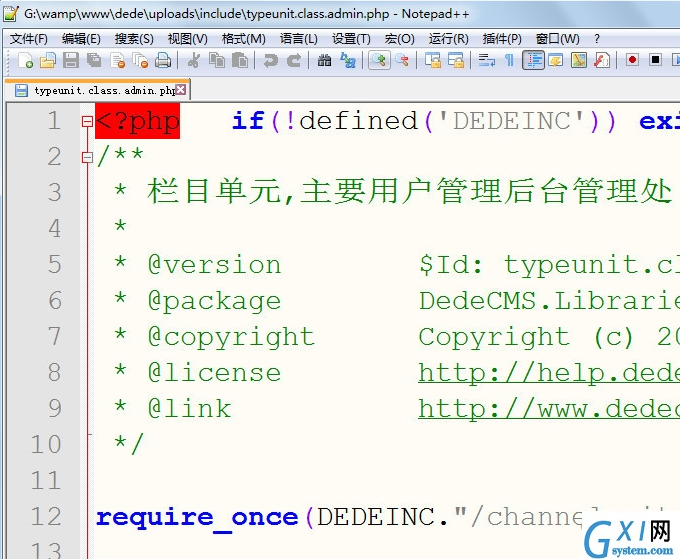680x559 pixels.
Task: Click the user-defined language dialog icon
Action: coord(556,60)
